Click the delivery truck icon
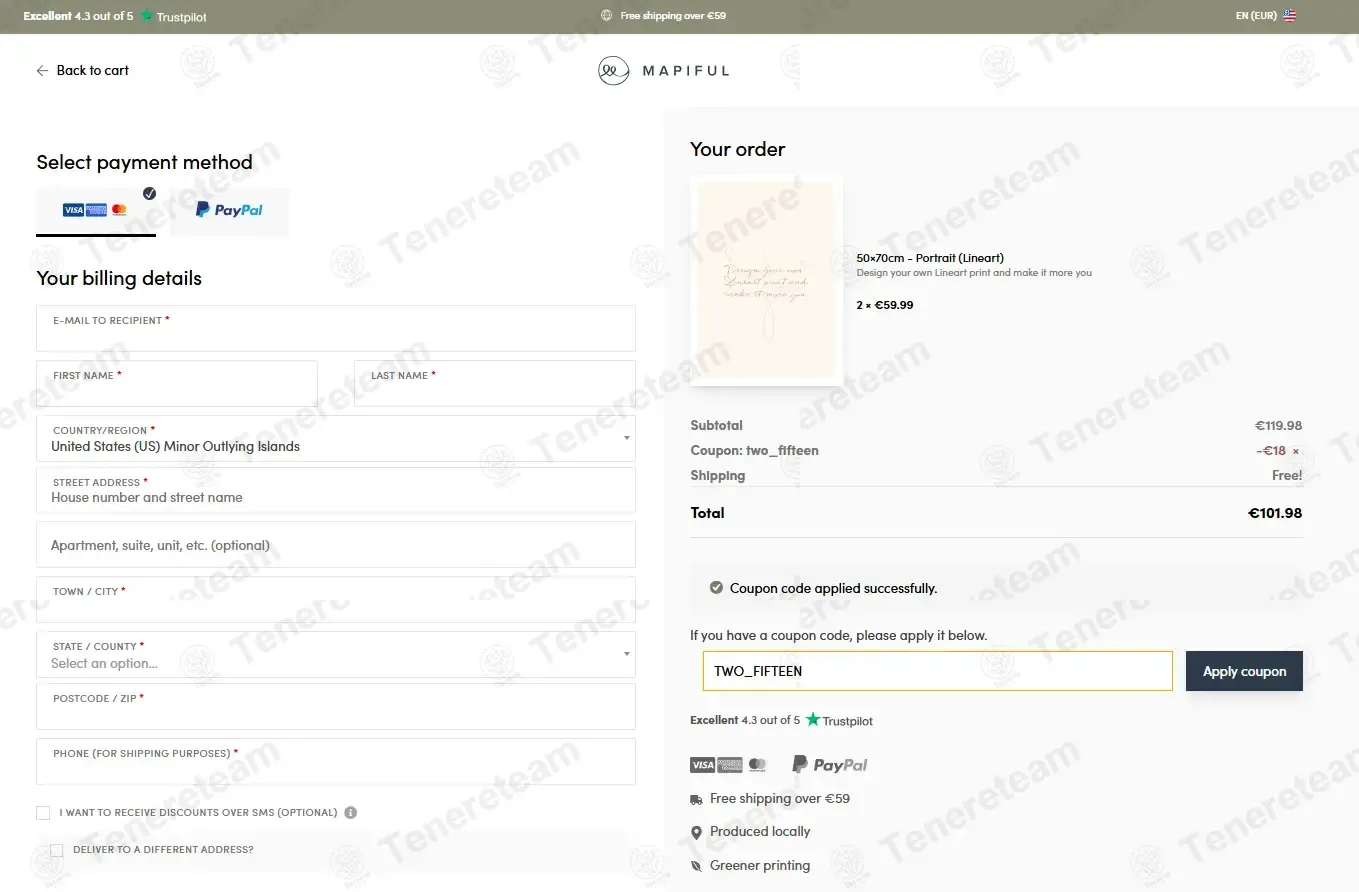This screenshot has width=1359, height=892. click(x=696, y=800)
